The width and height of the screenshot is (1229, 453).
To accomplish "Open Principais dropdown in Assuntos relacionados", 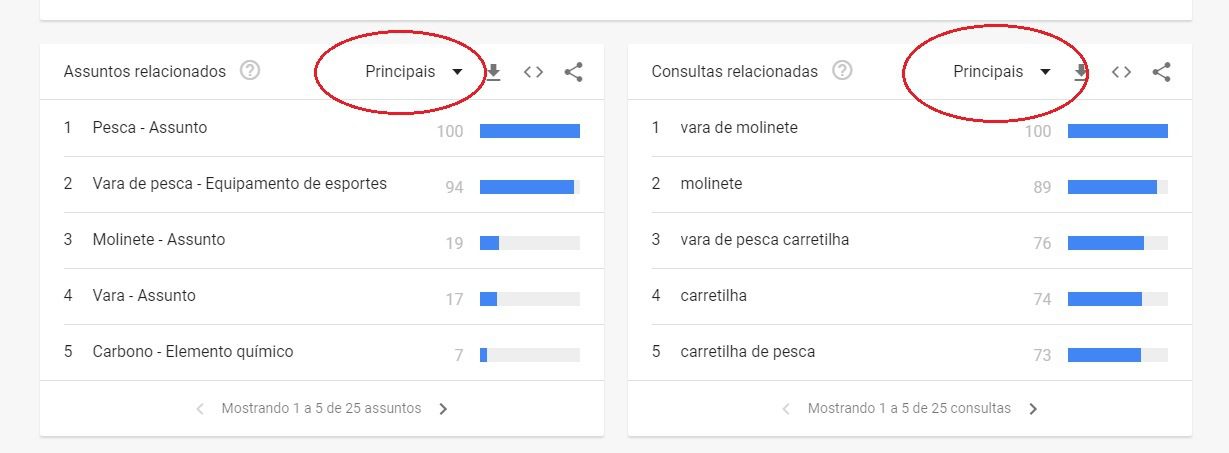I will pos(414,72).
